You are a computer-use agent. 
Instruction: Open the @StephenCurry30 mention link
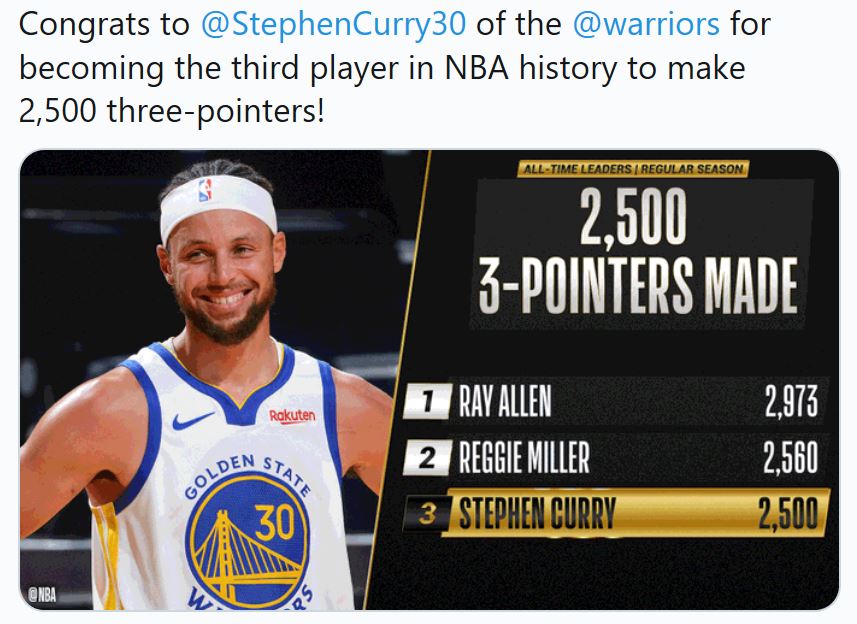pos(333,25)
